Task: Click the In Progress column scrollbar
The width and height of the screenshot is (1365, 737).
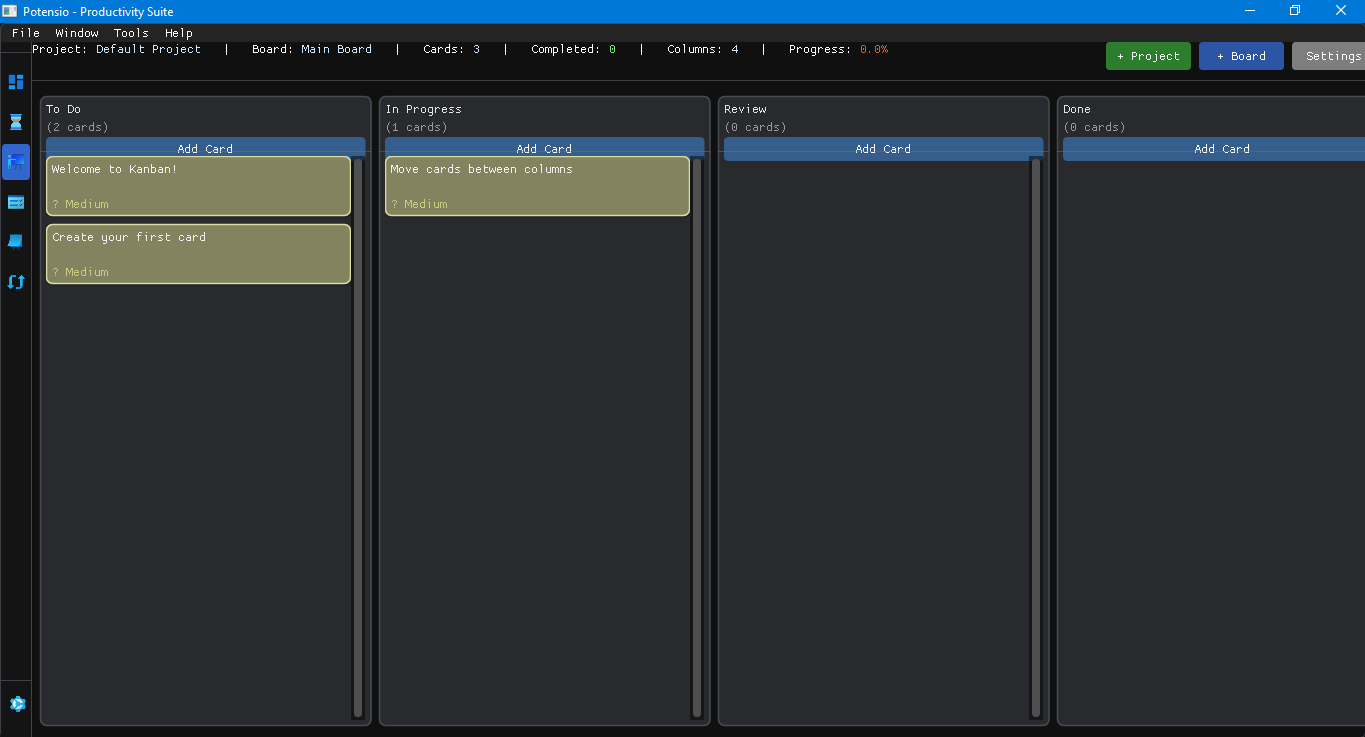Action: pos(697,438)
